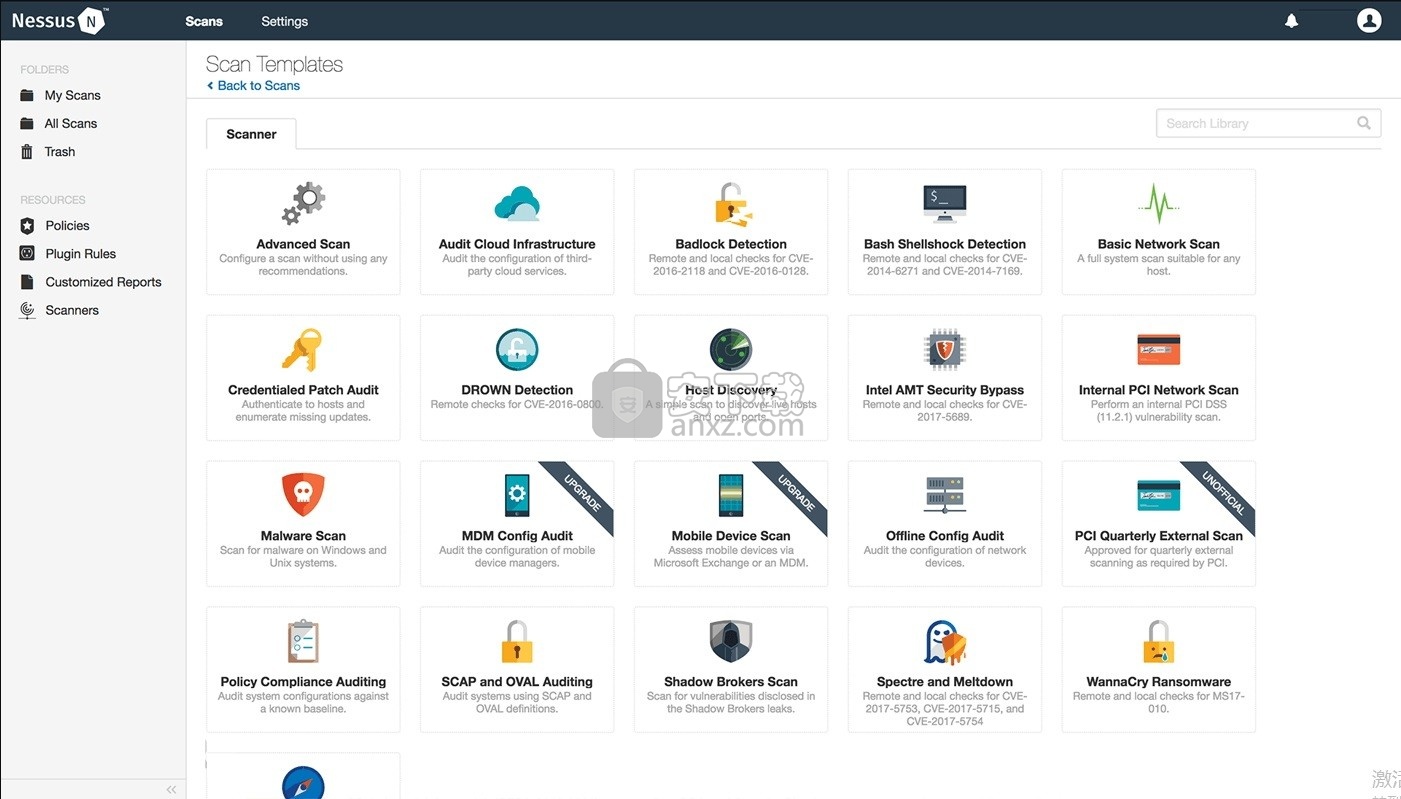Open the Internal PCI Network Scan card icon
This screenshot has width=1401, height=799.
coord(1159,350)
